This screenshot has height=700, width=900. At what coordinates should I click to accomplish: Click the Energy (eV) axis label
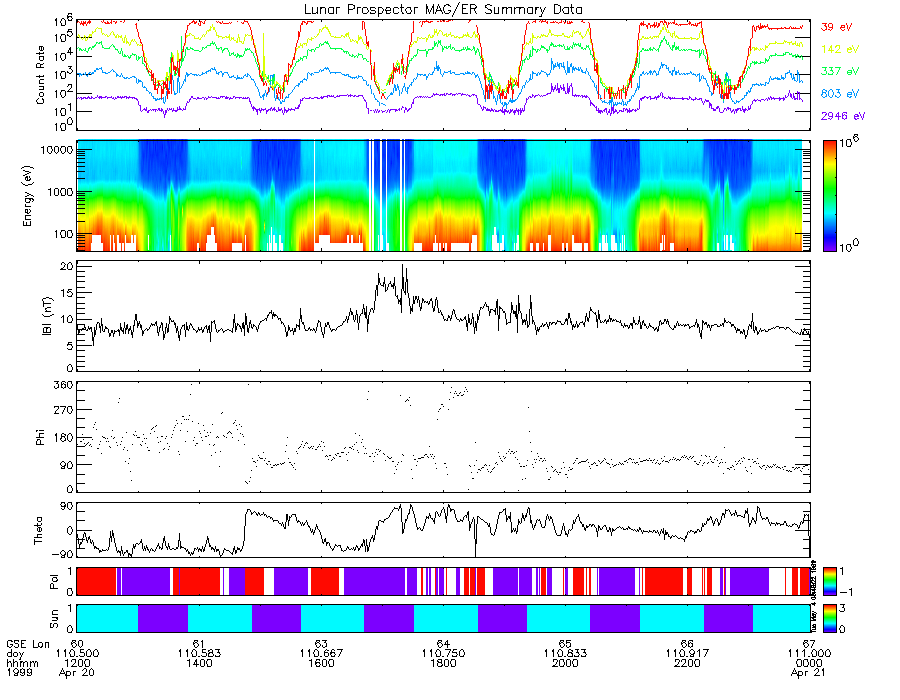pyautogui.click(x=27, y=196)
